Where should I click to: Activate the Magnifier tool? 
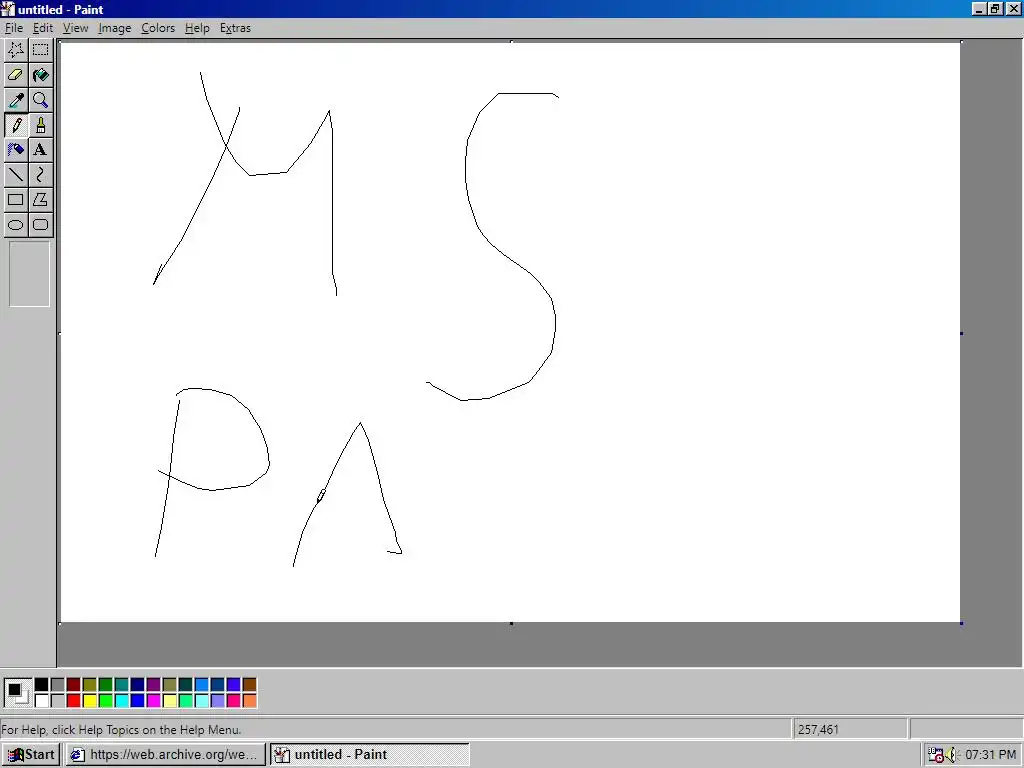[40, 100]
